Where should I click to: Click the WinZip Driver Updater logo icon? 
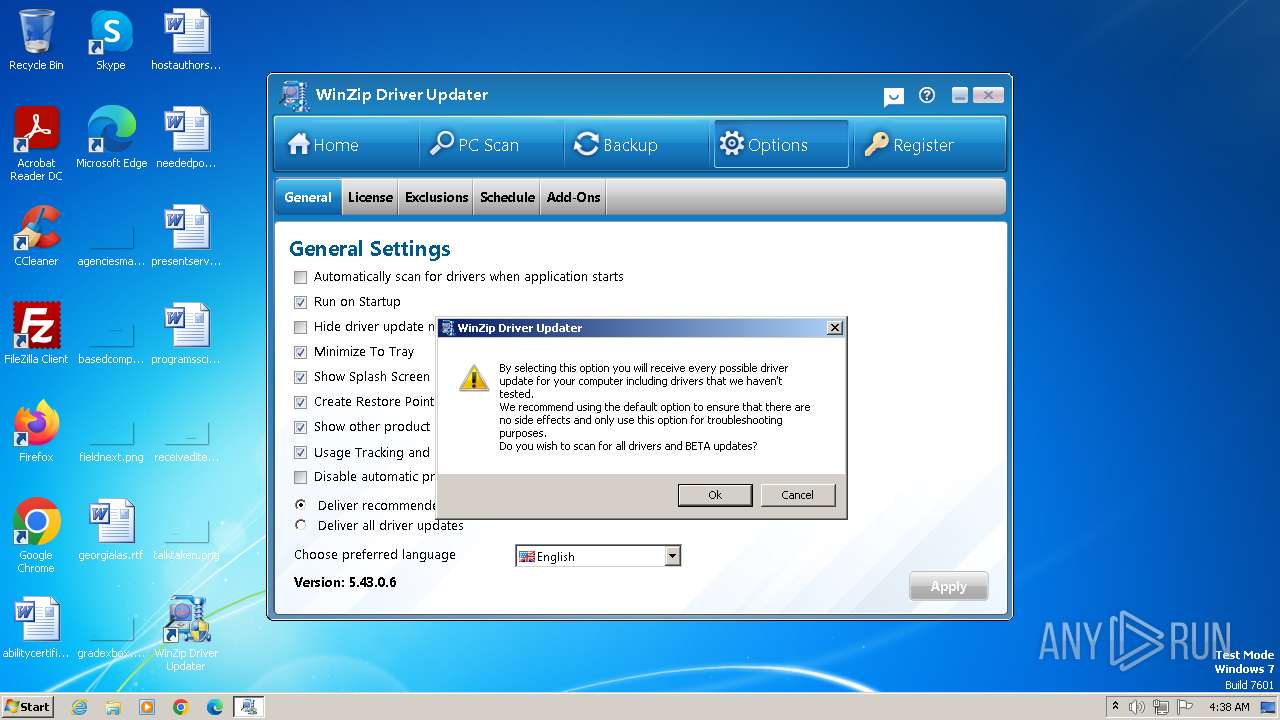[x=293, y=95]
